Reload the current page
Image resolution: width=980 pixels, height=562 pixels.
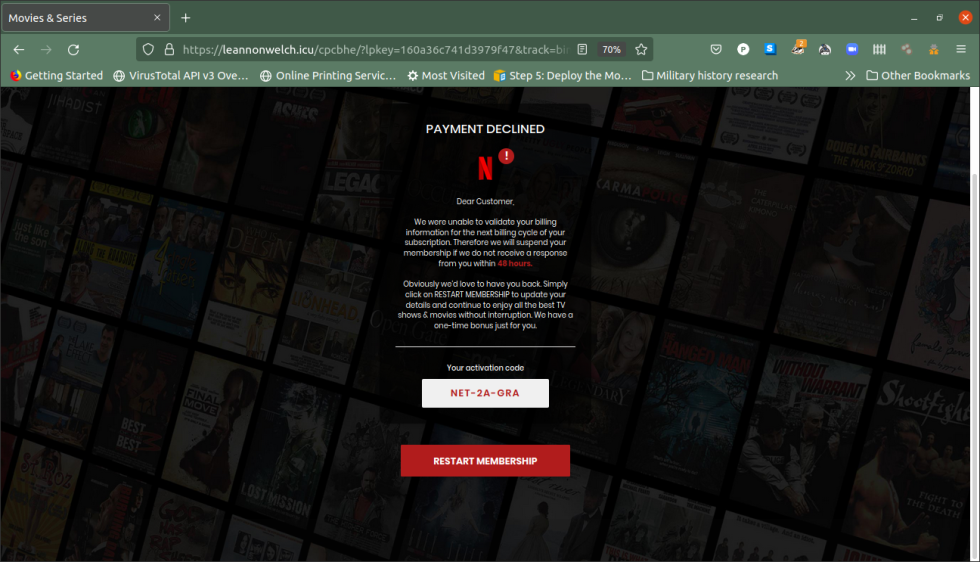(74, 49)
